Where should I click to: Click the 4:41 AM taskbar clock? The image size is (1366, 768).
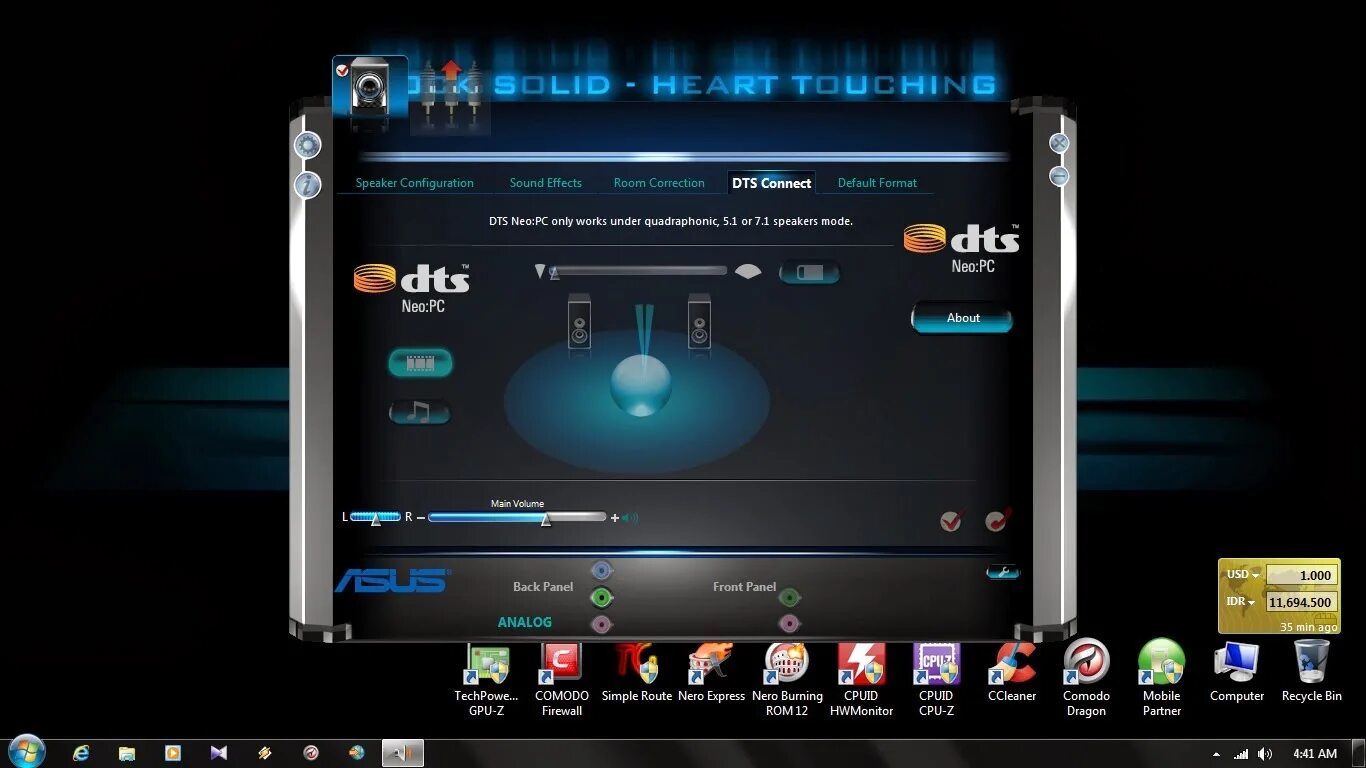click(1314, 754)
